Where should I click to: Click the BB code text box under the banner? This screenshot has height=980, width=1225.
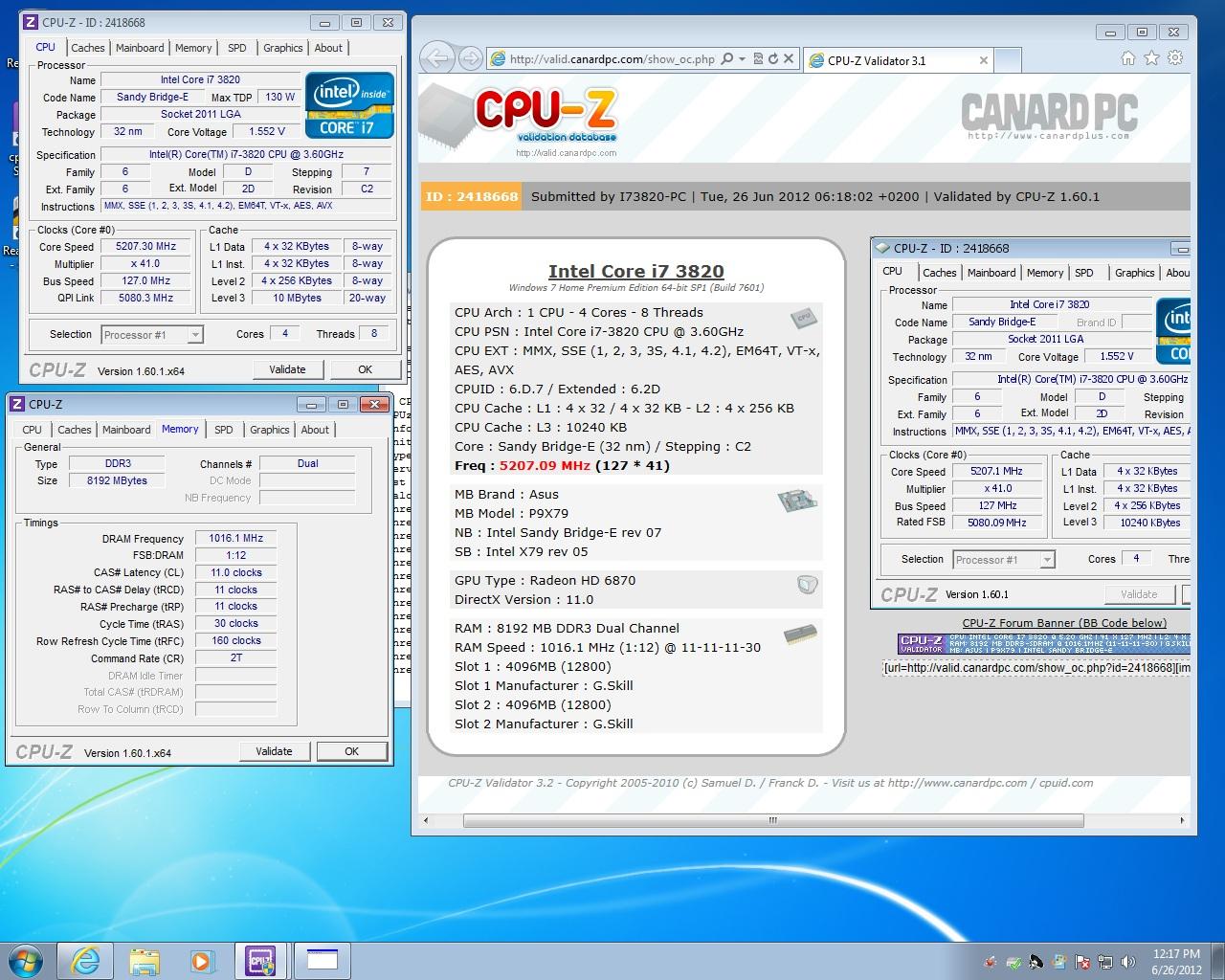[x=1036, y=667]
